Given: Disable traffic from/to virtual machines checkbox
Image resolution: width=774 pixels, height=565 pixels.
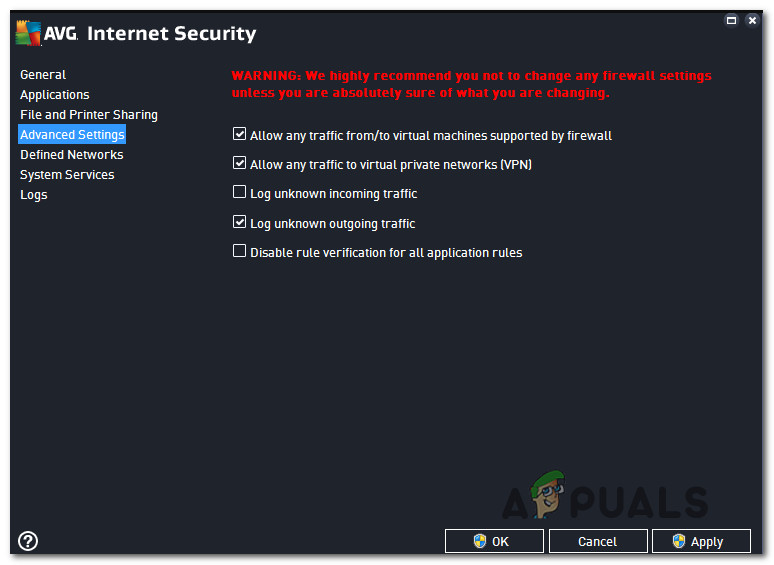Looking at the screenshot, I should pos(239,134).
